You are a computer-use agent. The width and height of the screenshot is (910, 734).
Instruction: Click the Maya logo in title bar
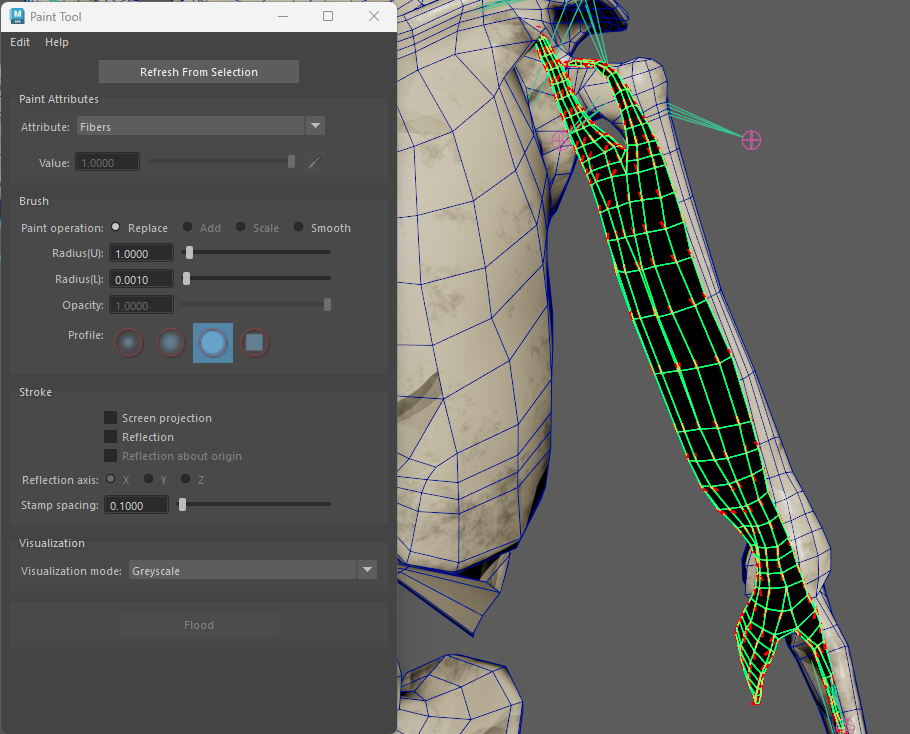[x=19, y=16]
